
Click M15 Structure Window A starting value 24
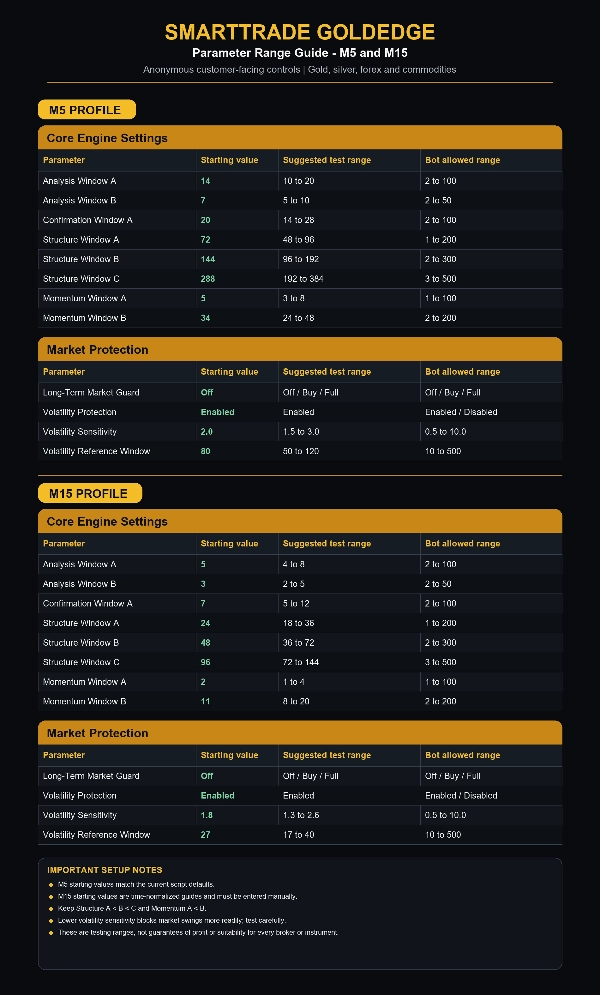(205, 623)
